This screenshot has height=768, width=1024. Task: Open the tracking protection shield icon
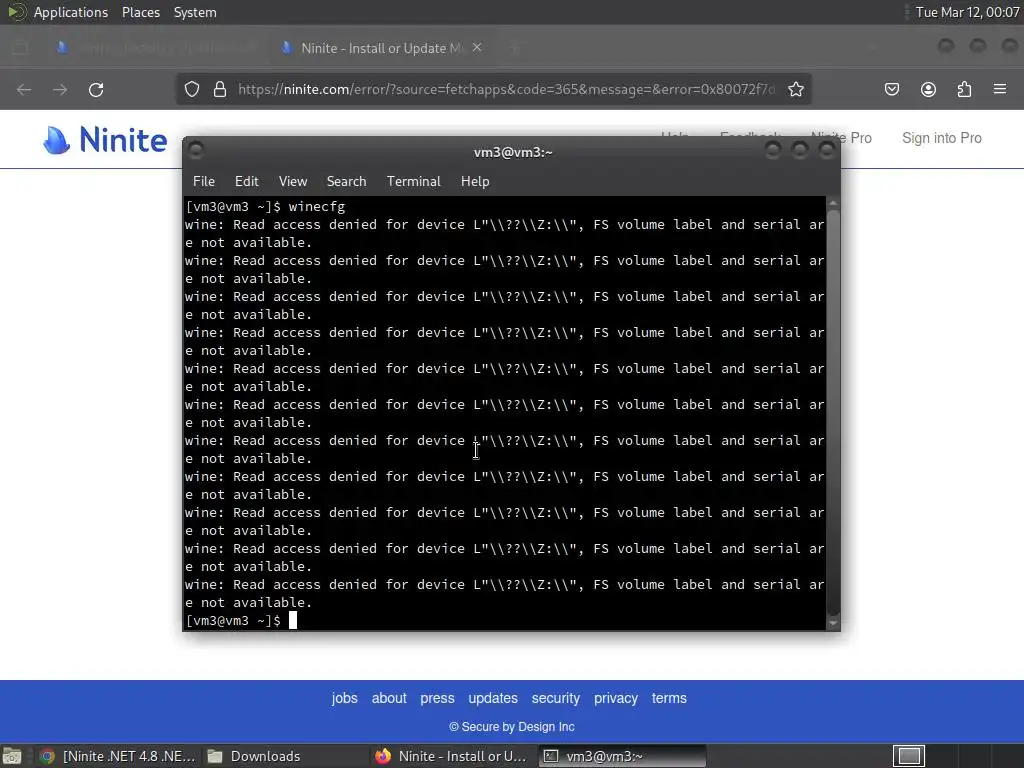tap(191, 89)
